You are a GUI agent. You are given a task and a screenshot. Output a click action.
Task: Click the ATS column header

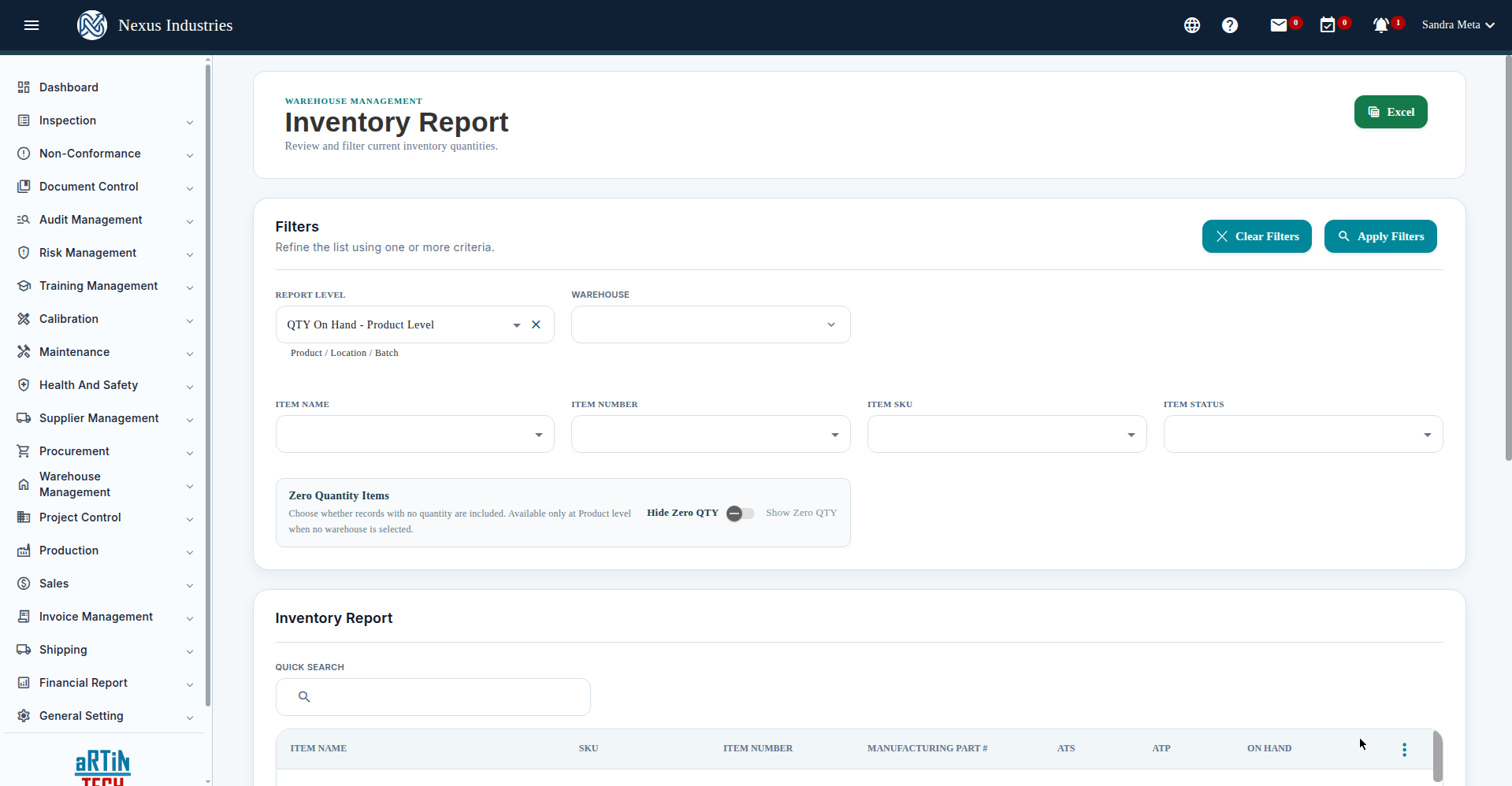1066,748
